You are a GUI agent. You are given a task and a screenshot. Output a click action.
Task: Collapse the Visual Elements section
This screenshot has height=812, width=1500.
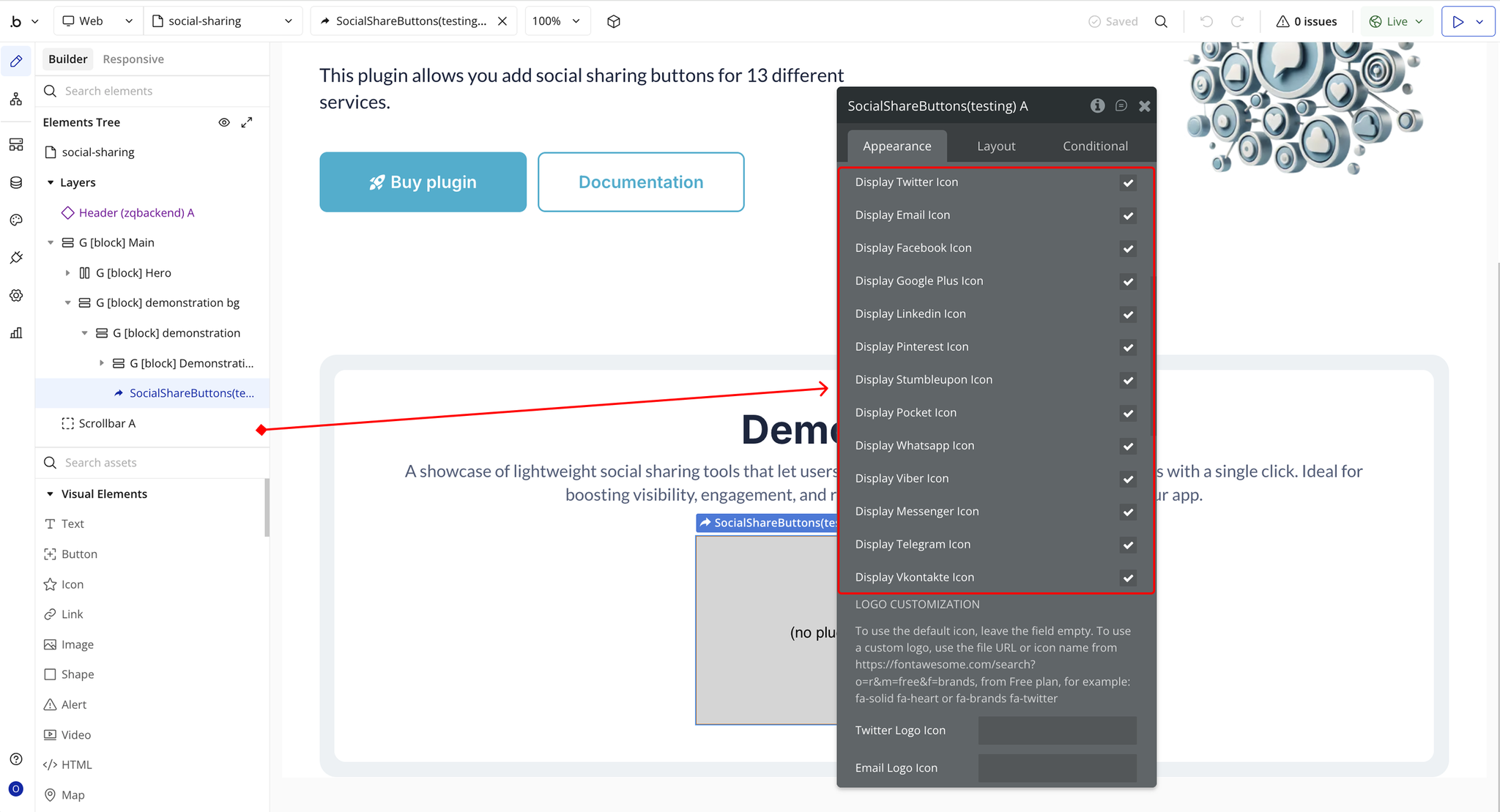[x=51, y=494]
